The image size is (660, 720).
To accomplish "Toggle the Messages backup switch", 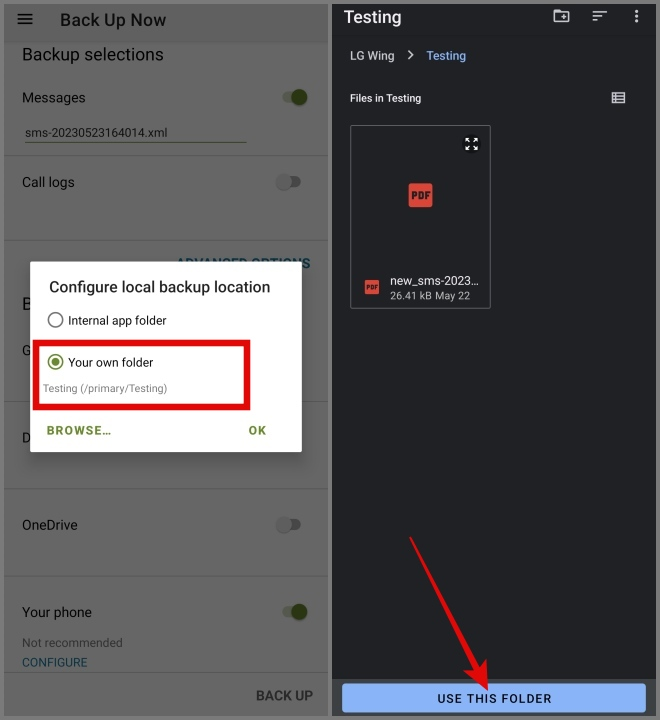I will [293, 97].
